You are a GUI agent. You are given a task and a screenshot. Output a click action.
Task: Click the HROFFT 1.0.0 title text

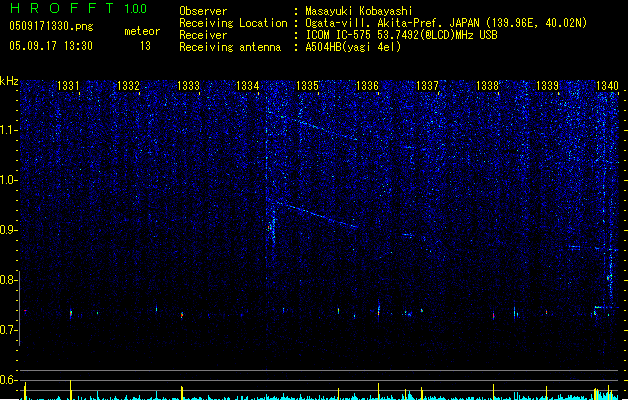(79, 8)
